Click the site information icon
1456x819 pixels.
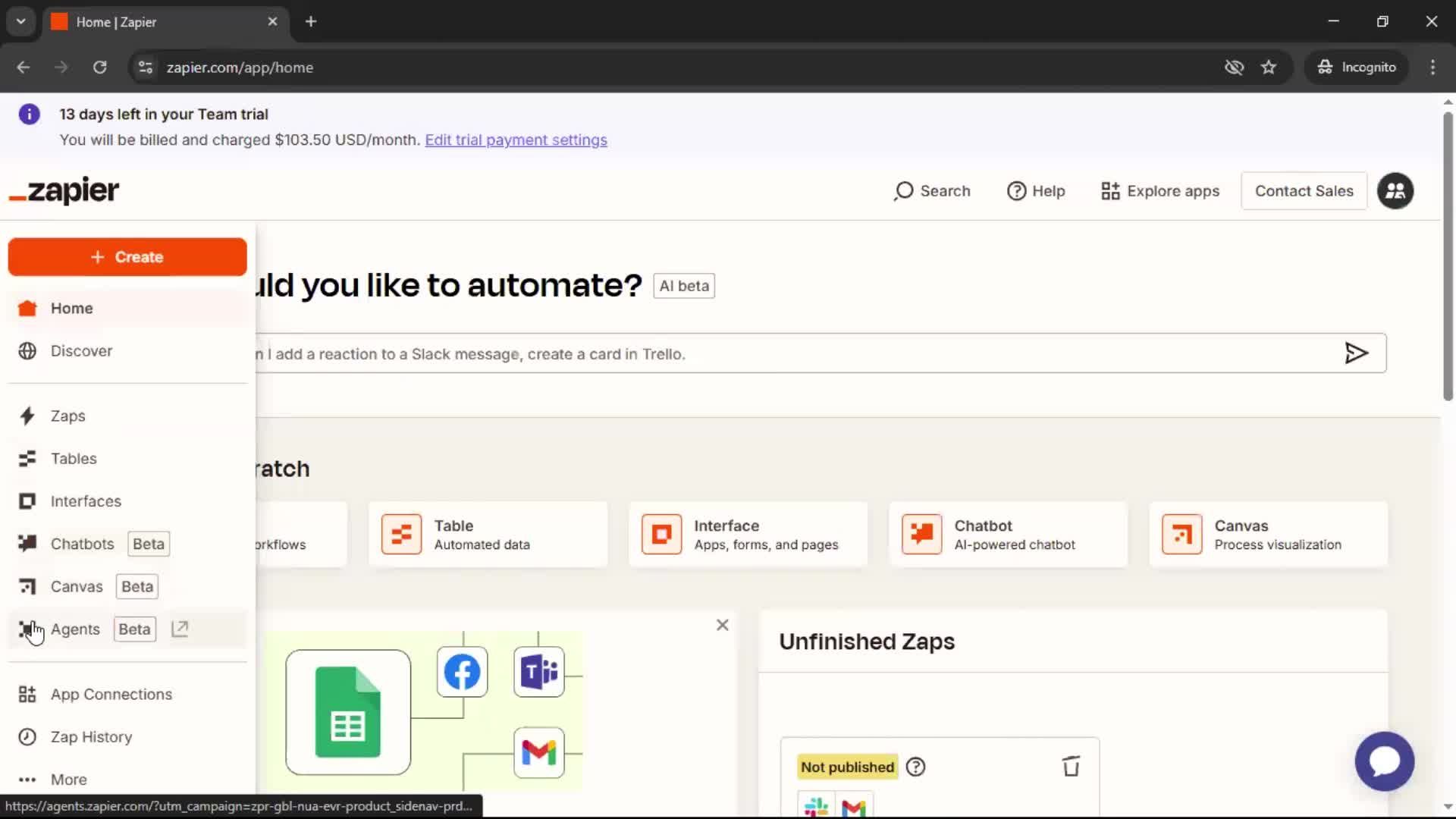coord(145,67)
